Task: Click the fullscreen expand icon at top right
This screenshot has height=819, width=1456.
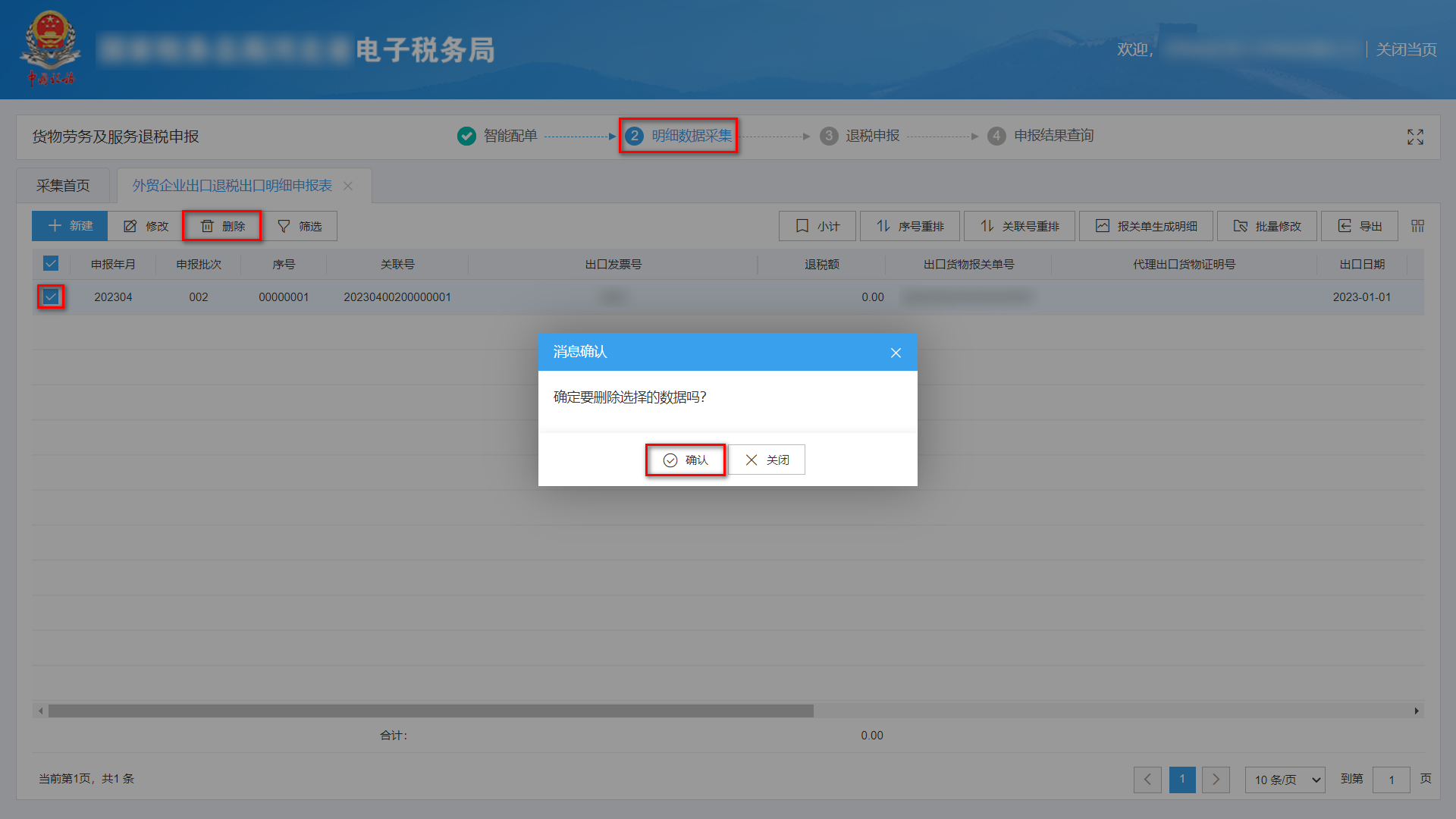Action: click(x=1415, y=136)
